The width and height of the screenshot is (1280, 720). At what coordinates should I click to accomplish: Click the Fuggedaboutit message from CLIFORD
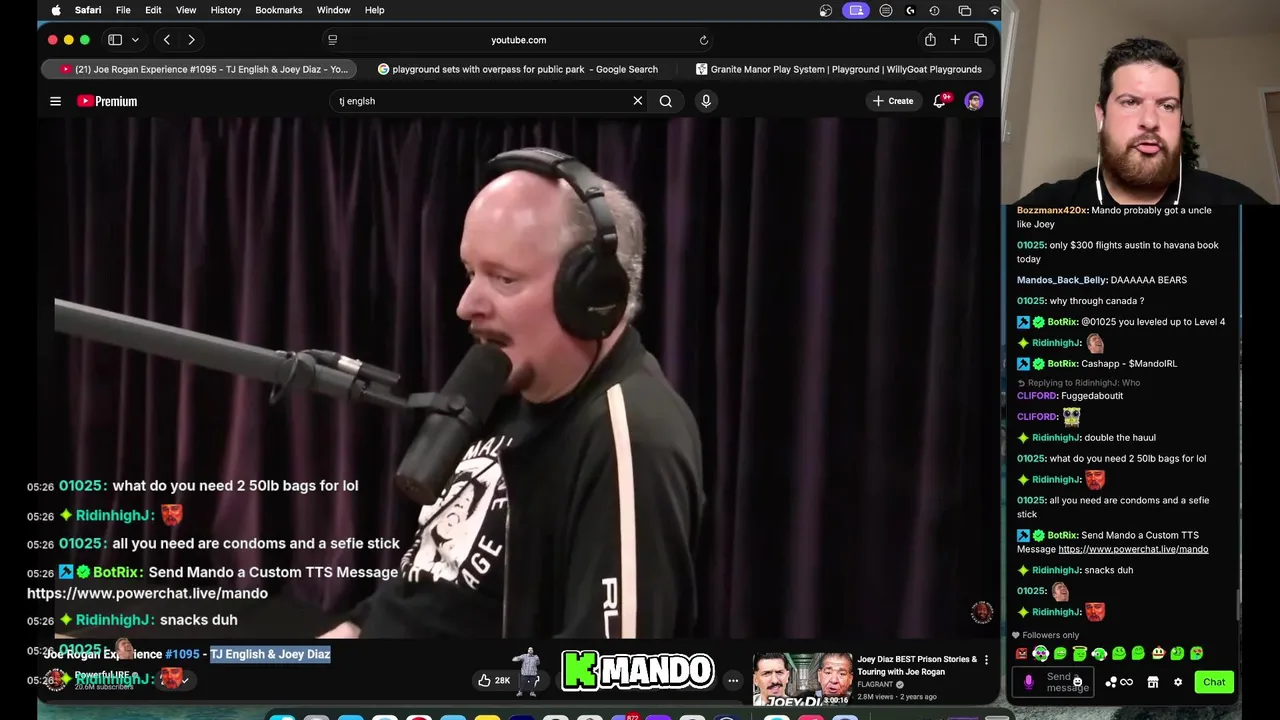click(1092, 396)
